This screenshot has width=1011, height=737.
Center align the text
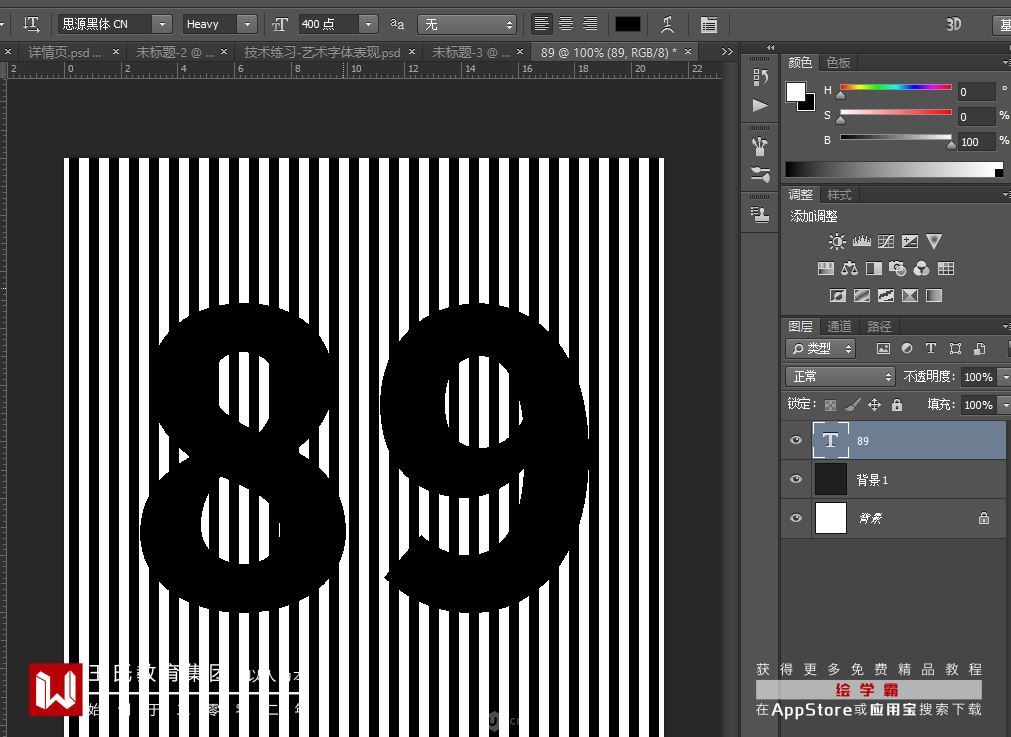point(566,24)
